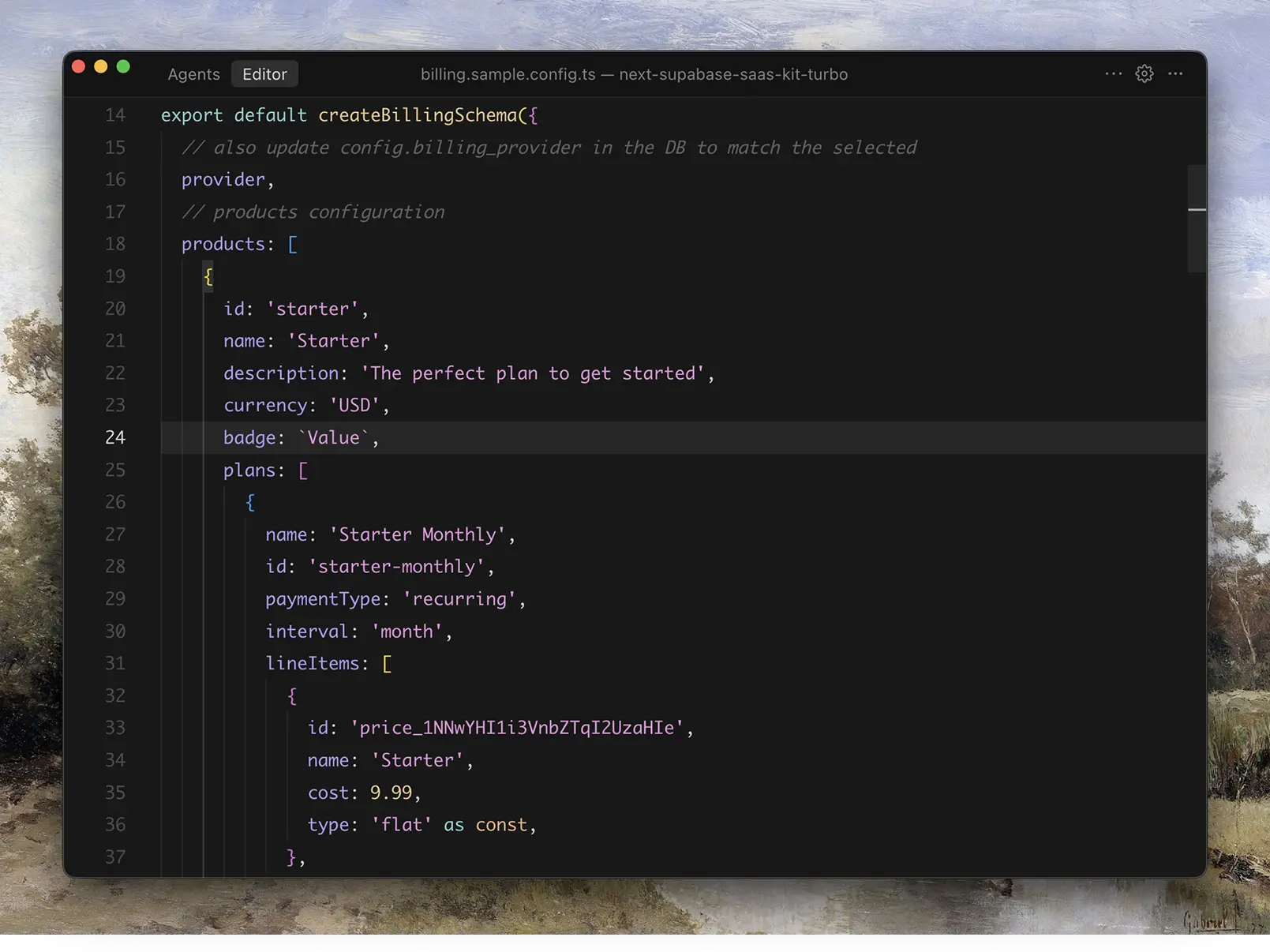
Task: Open the rightmost ellipsis menu in title bar
Action: pos(1175,74)
